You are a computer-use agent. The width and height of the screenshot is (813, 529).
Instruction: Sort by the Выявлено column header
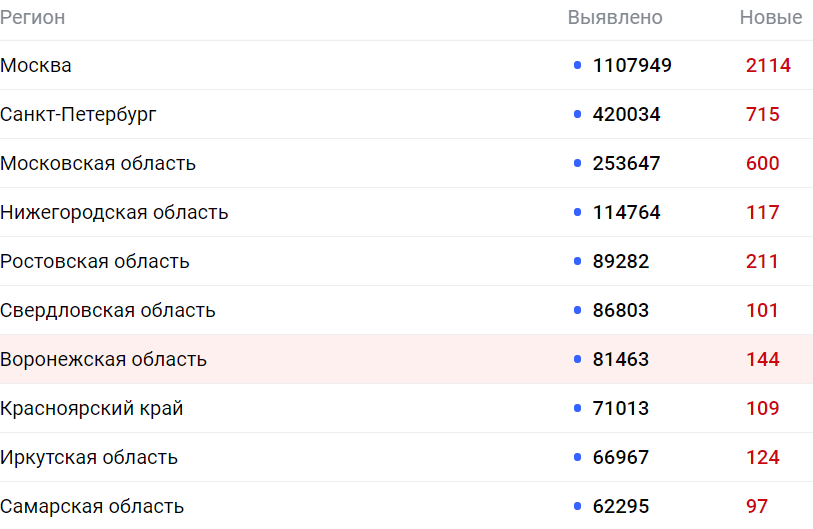[615, 18]
